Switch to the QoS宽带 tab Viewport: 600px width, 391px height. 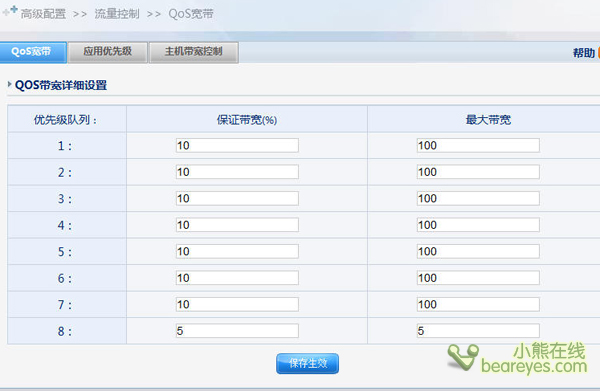point(33,52)
